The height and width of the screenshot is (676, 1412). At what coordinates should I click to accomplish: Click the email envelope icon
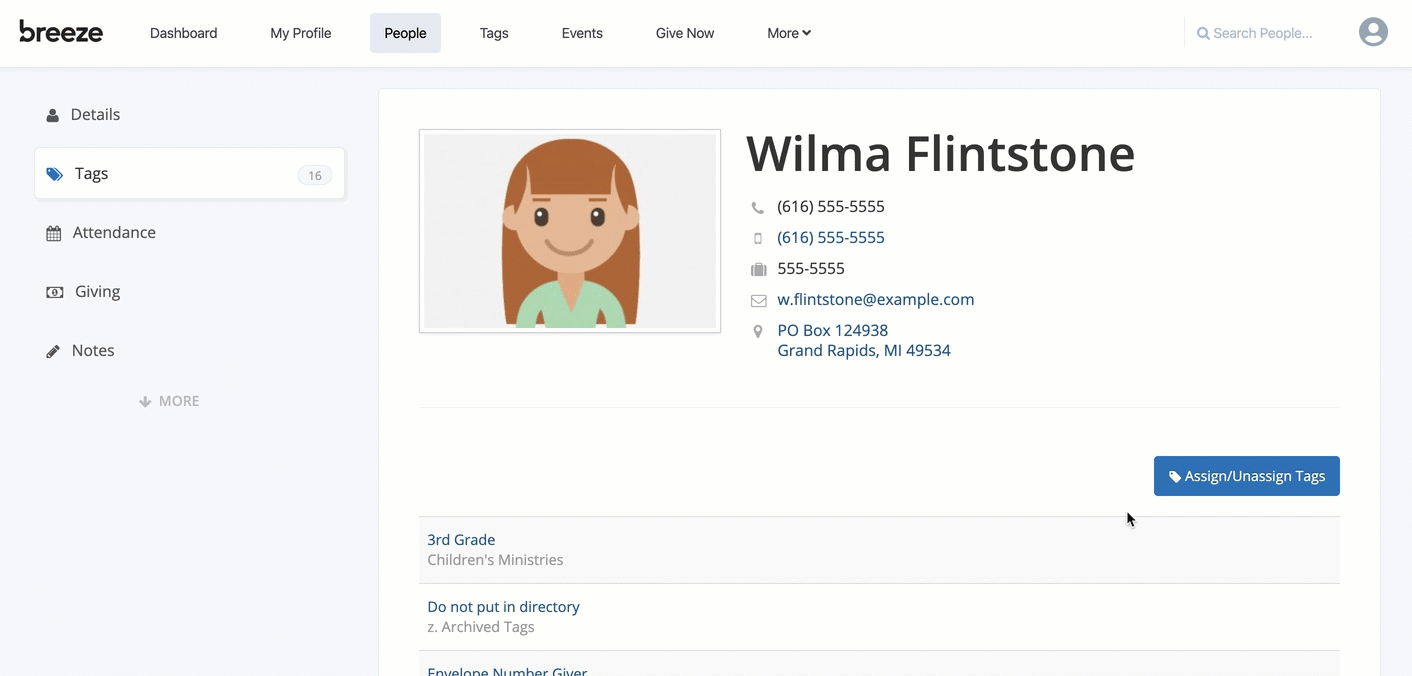[x=758, y=300]
